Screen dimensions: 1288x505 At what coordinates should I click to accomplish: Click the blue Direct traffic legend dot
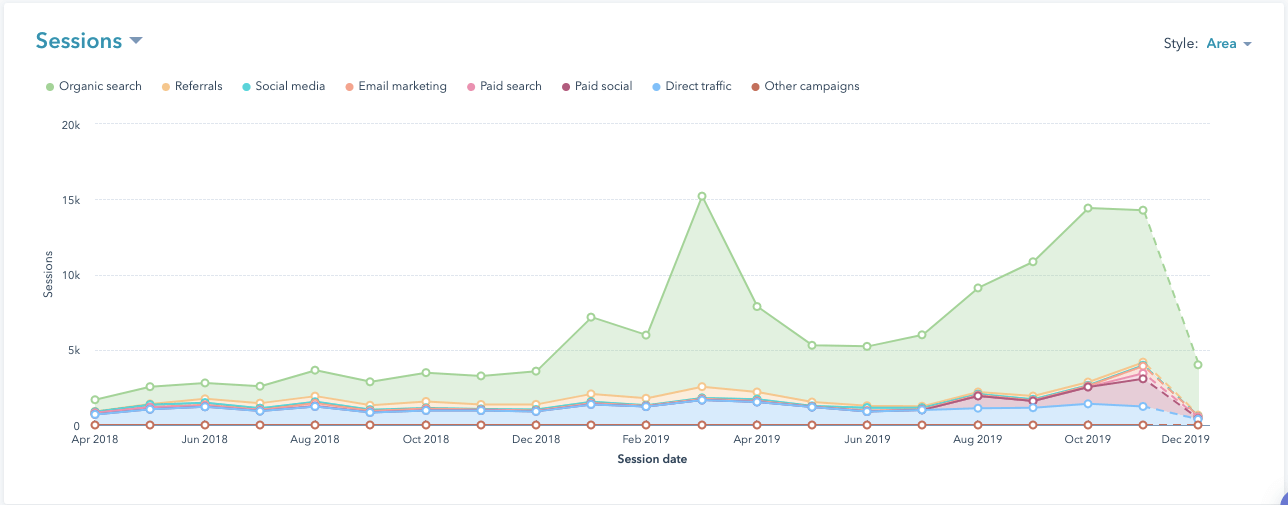[655, 87]
